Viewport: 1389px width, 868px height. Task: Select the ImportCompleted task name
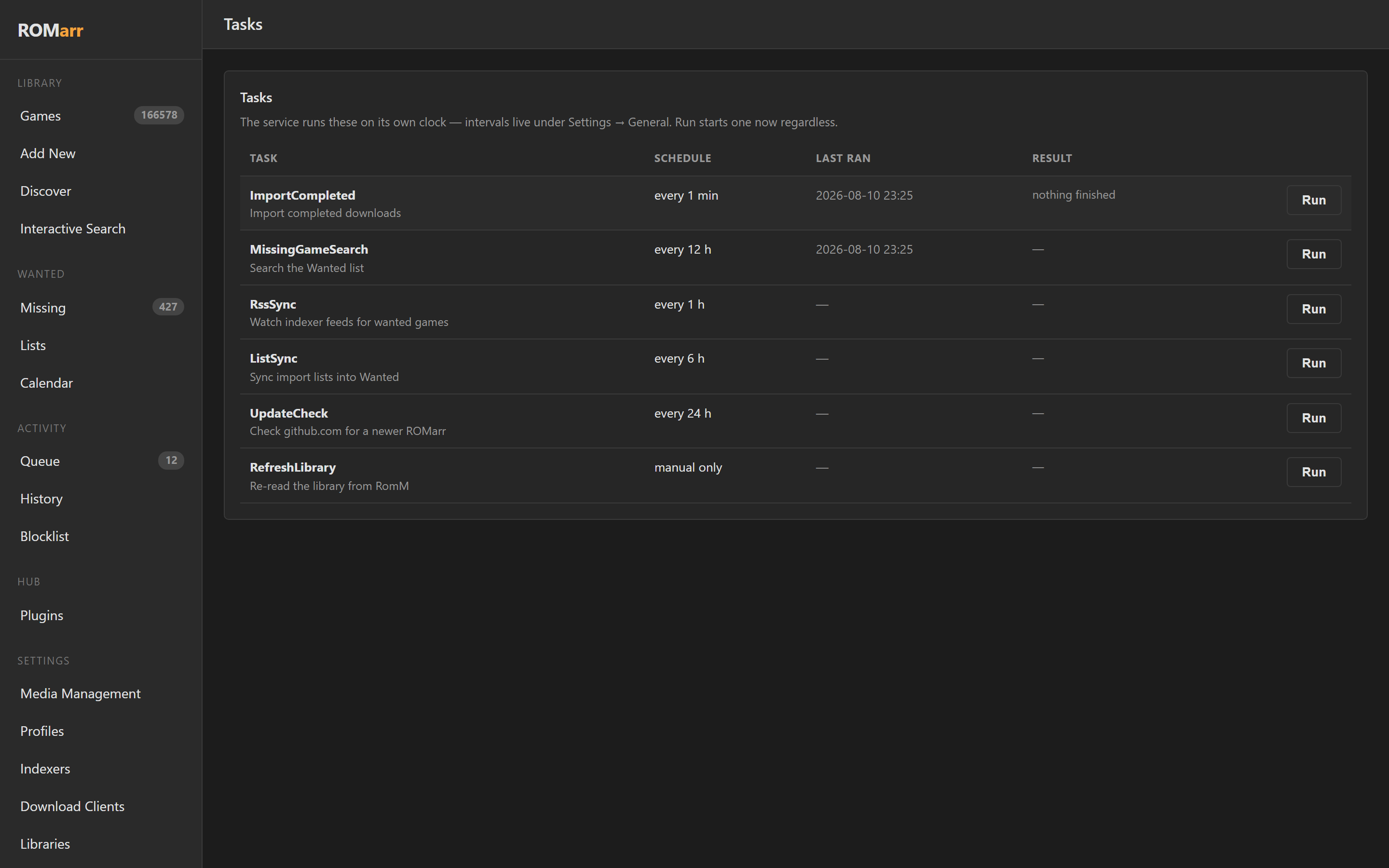(x=302, y=195)
